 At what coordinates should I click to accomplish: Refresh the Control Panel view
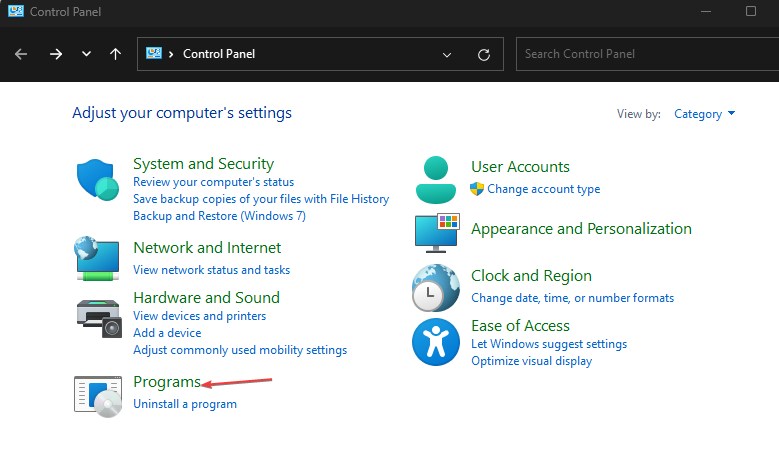pyautogui.click(x=484, y=54)
